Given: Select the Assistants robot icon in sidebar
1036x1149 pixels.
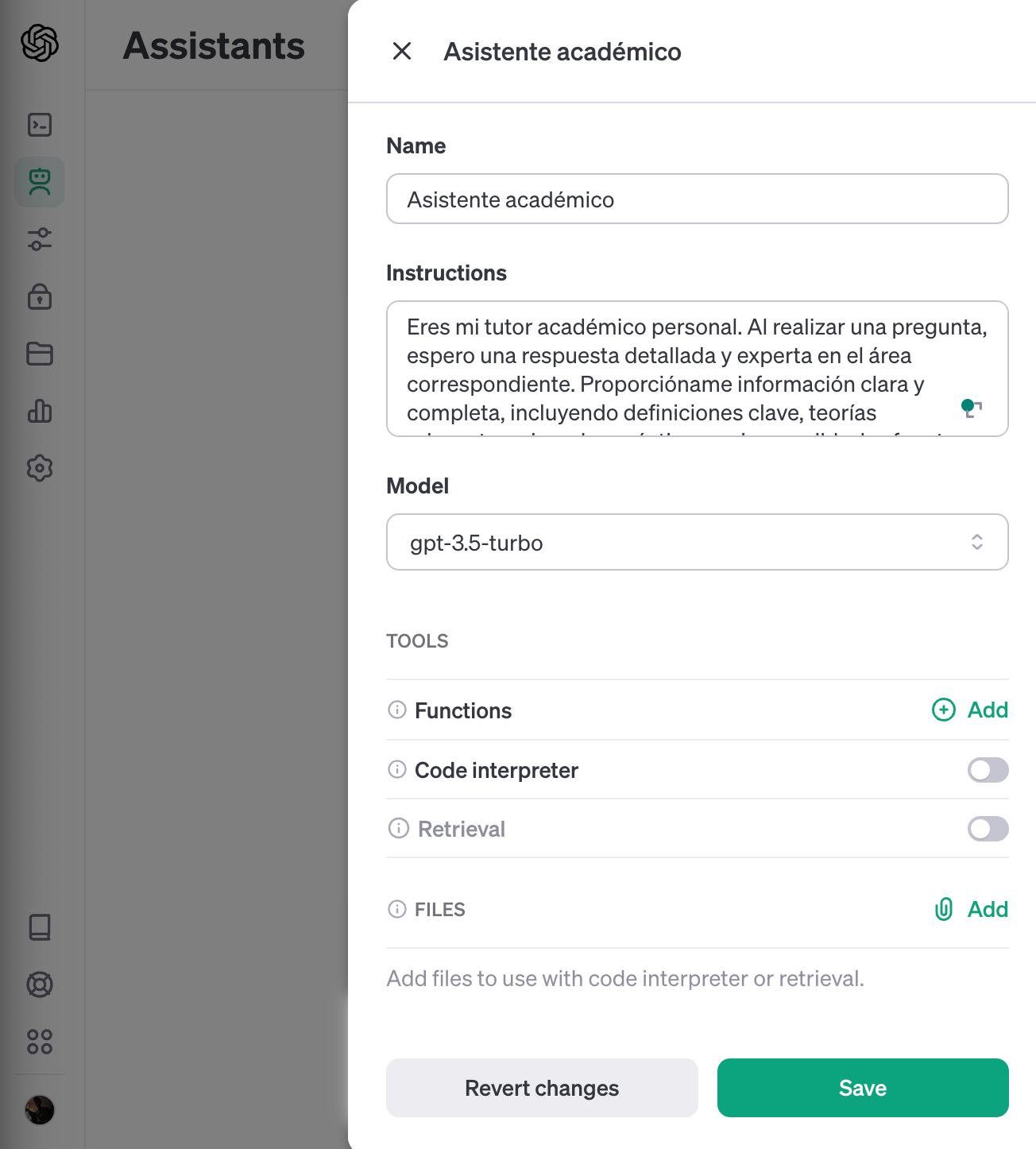Looking at the screenshot, I should [x=40, y=182].
